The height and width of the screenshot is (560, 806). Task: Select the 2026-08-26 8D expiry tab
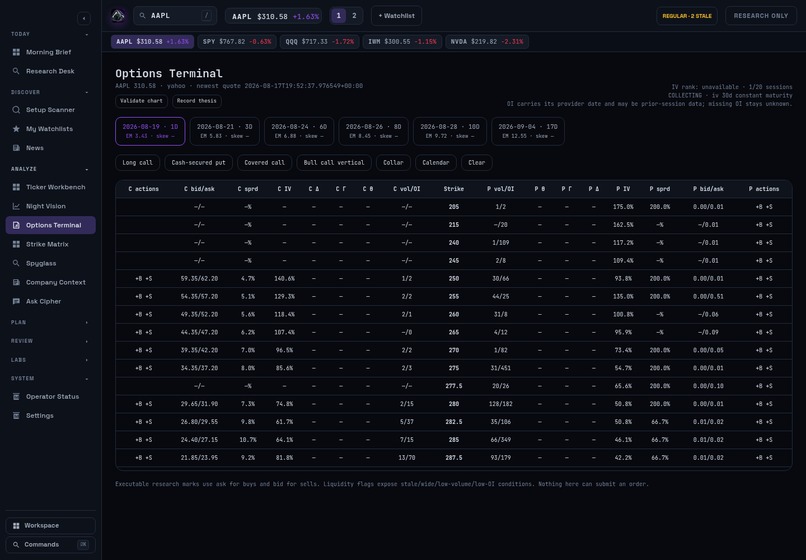pos(374,131)
